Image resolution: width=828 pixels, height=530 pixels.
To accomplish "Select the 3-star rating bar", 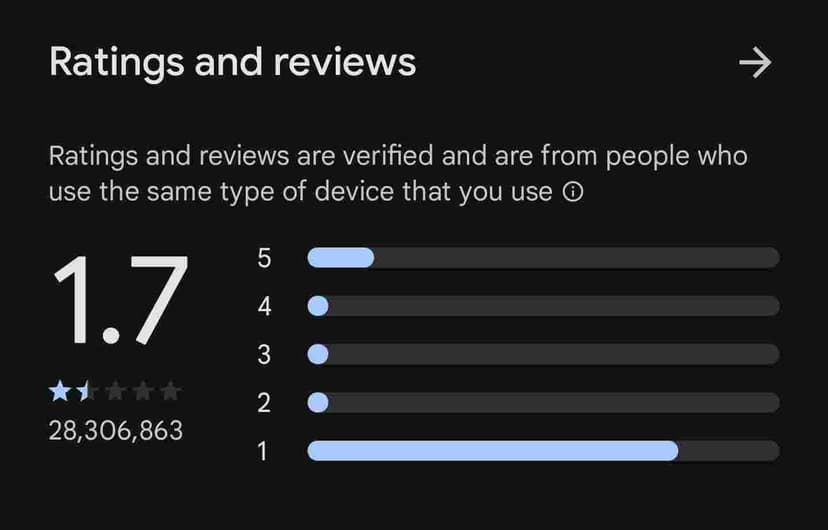I will pyautogui.click(x=543, y=354).
